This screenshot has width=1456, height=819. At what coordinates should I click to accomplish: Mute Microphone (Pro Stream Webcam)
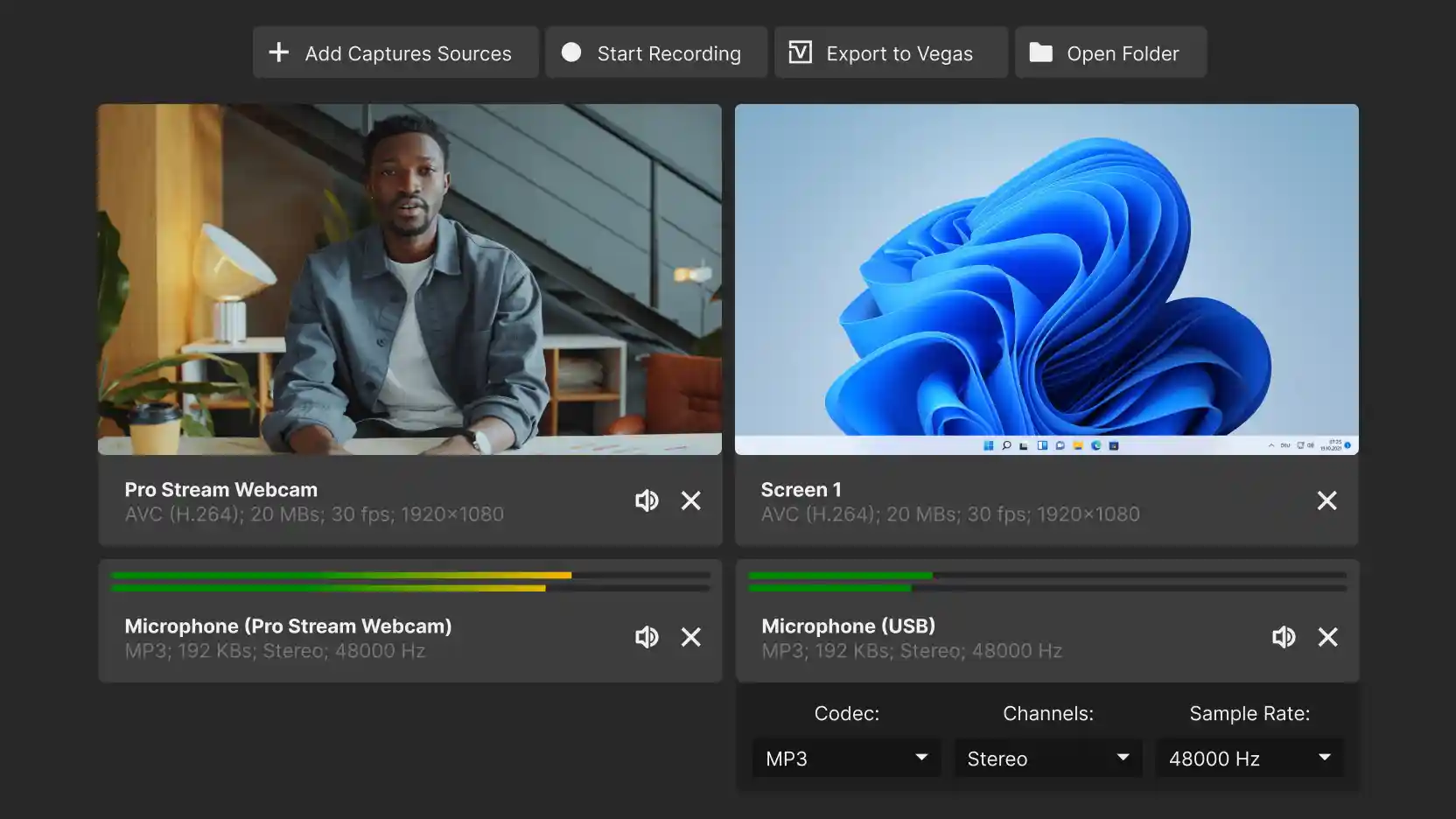click(647, 637)
